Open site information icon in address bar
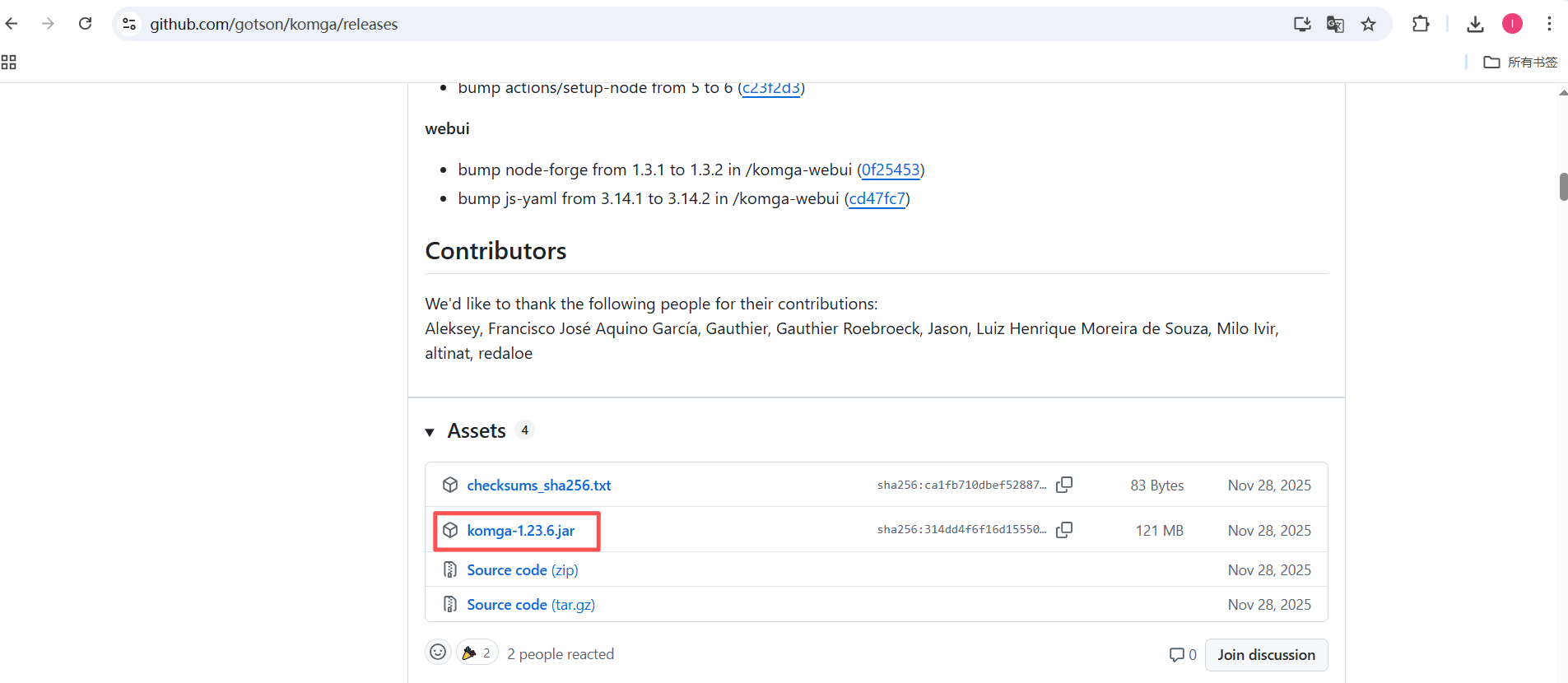Viewport: 1568px width, 683px height. [x=129, y=24]
